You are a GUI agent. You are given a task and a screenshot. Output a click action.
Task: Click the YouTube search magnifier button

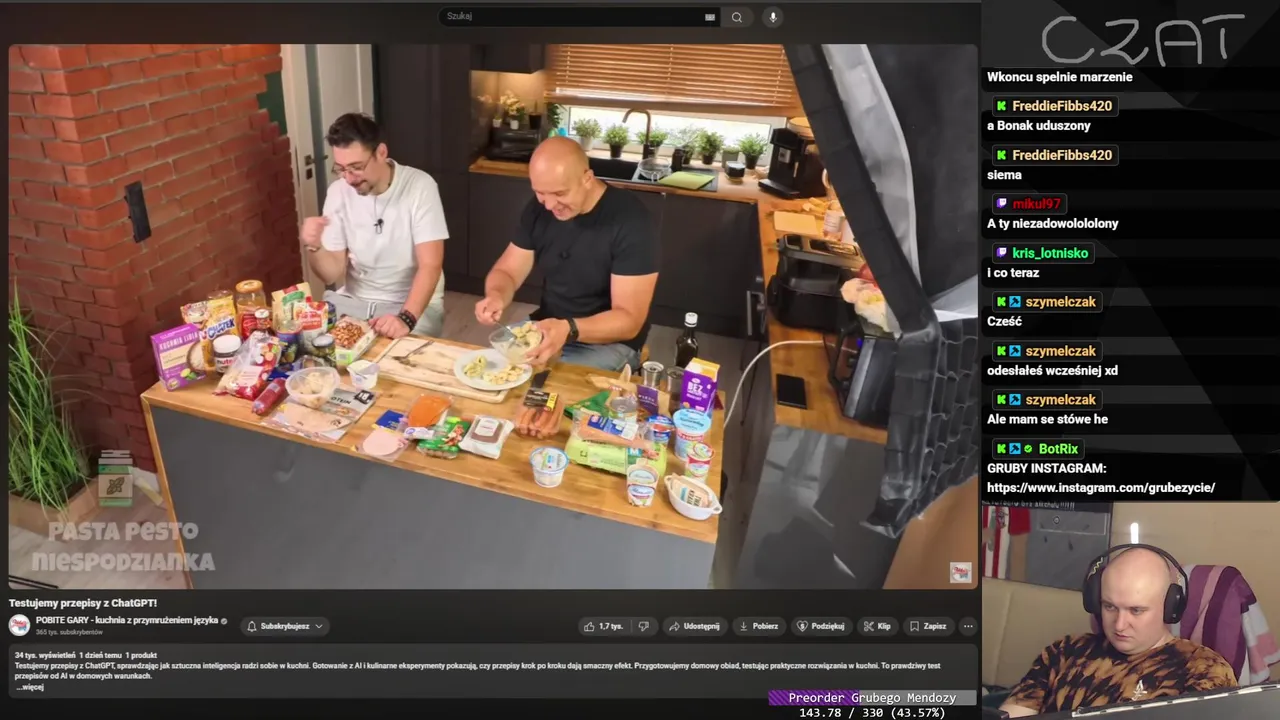(737, 17)
